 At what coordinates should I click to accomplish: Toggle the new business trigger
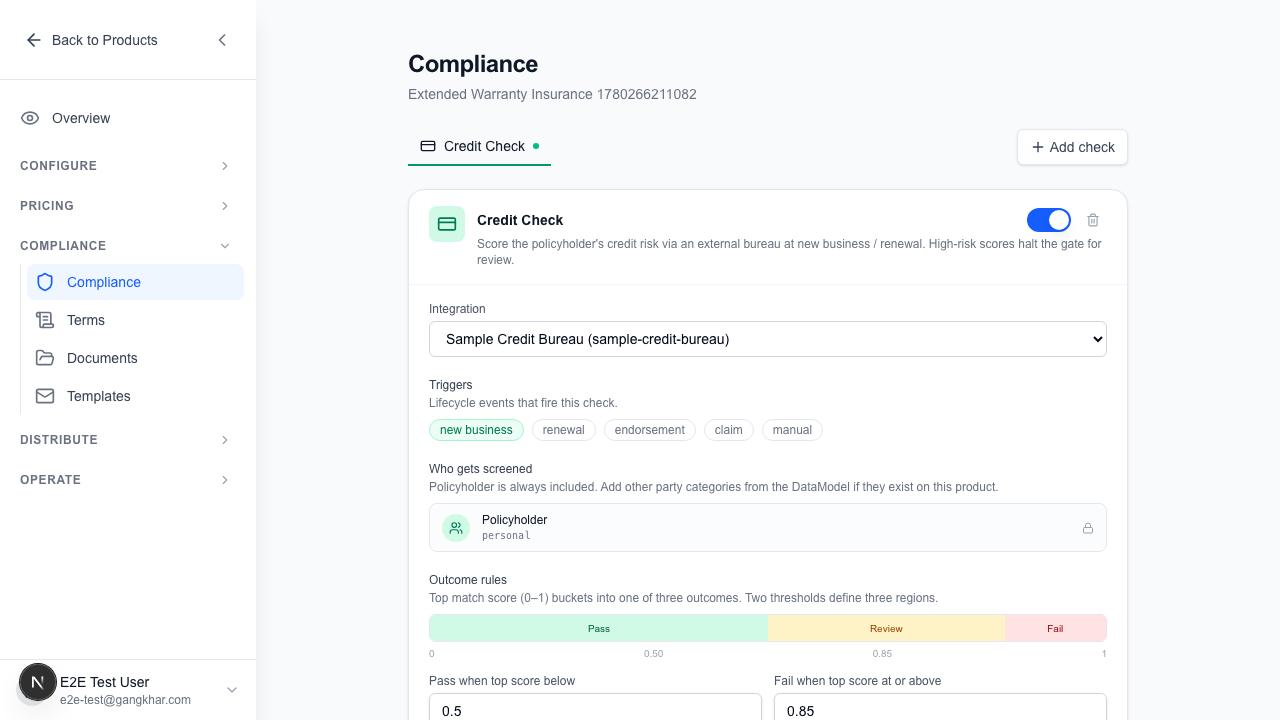[476, 430]
